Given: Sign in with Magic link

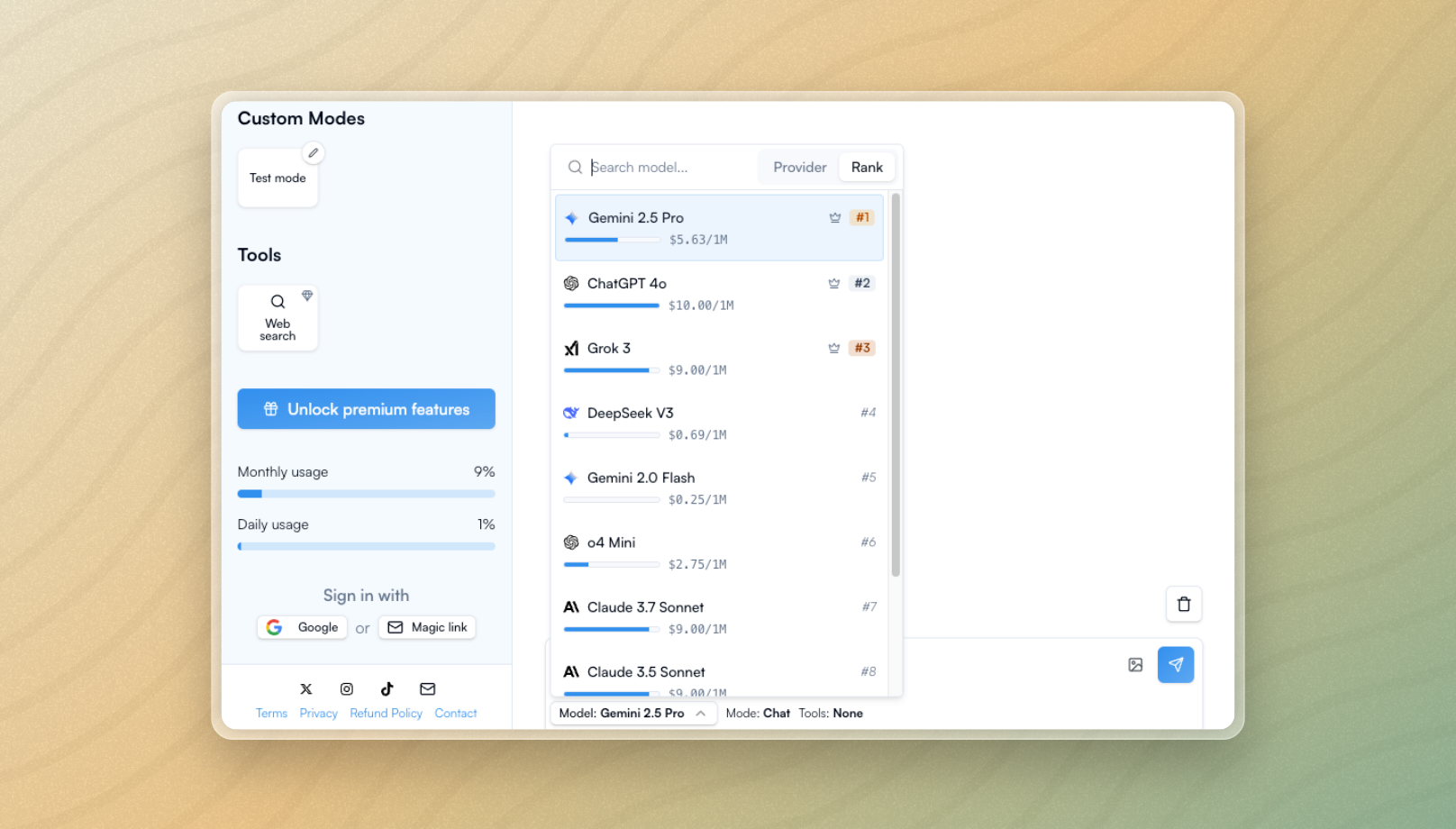Looking at the screenshot, I should [x=427, y=627].
